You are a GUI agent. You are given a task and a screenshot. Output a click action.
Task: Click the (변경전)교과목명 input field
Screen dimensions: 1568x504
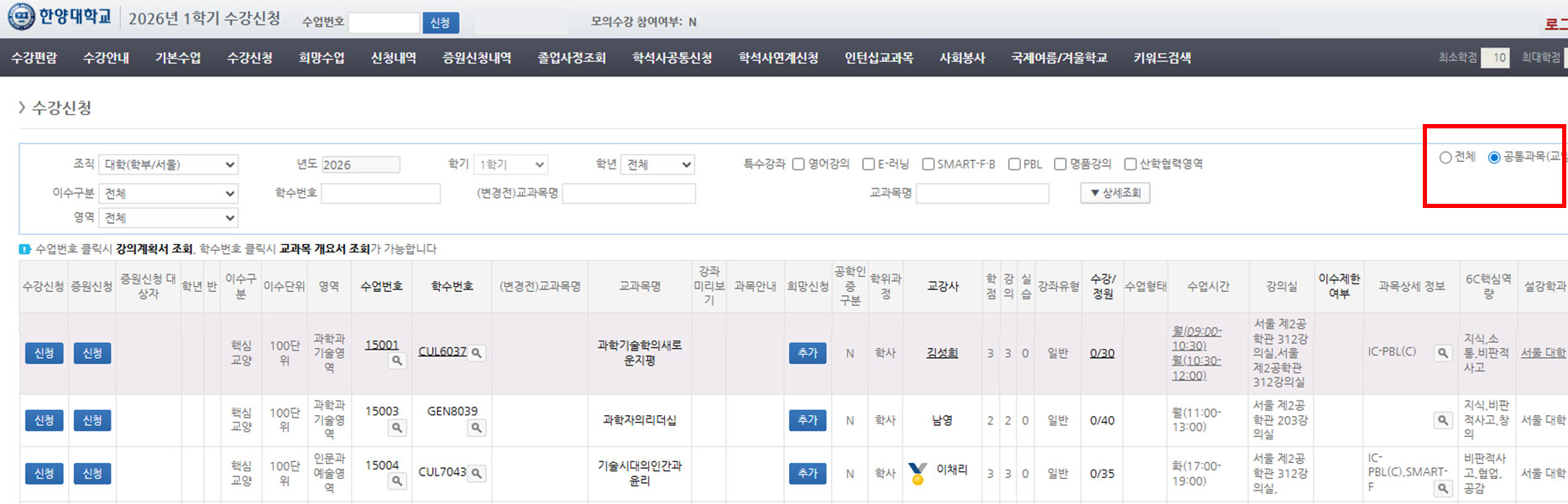[x=629, y=194]
